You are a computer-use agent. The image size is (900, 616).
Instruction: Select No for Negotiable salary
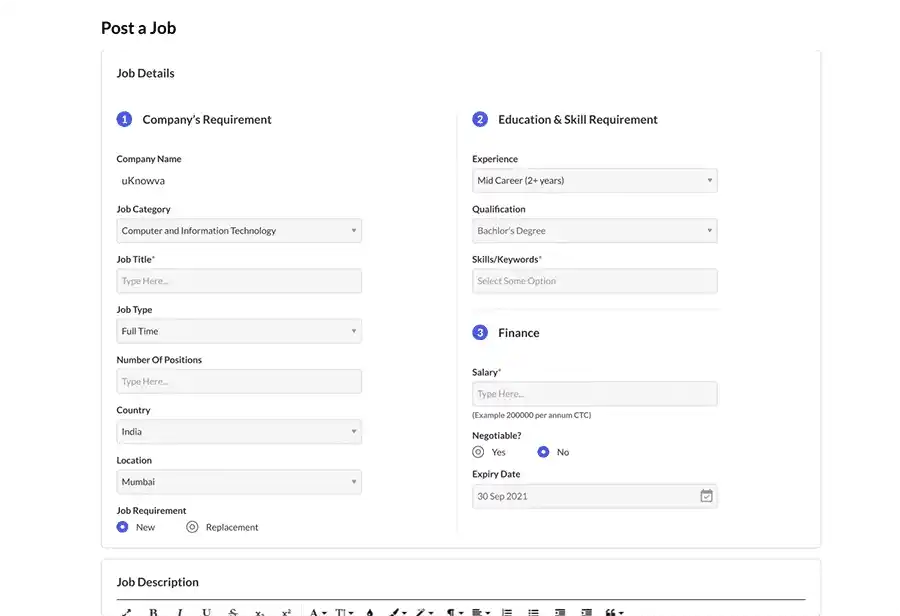(x=543, y=452)
